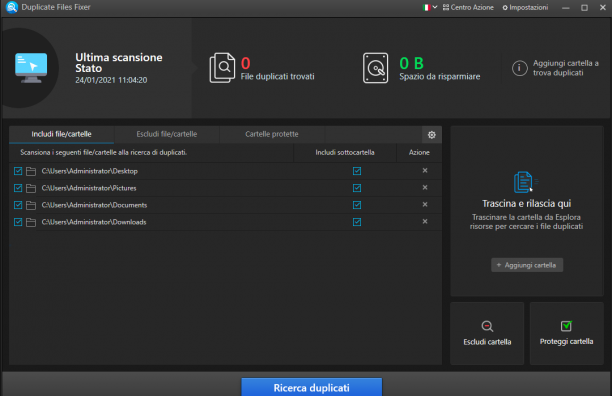This screenshot has height=396, width=612.
Task: Click the duplicate files found icon
Action: [222, 68]
